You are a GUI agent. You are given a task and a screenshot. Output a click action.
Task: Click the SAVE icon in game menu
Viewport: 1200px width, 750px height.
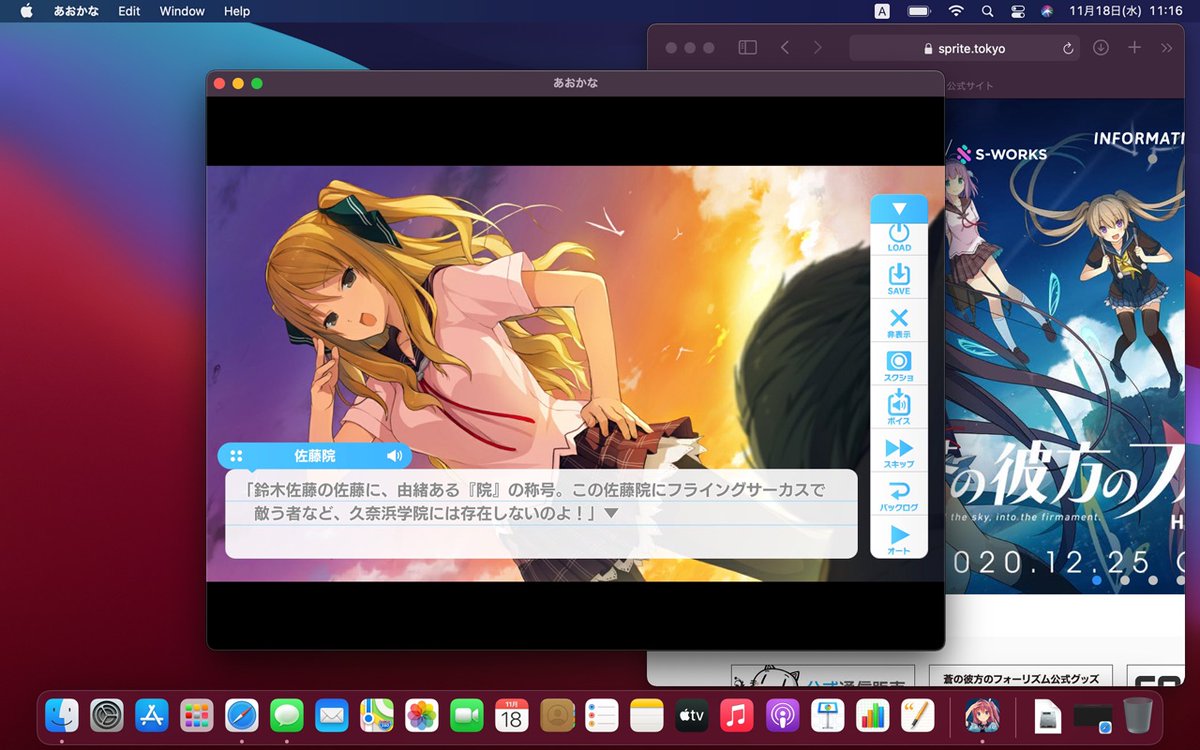pos(899,280)
